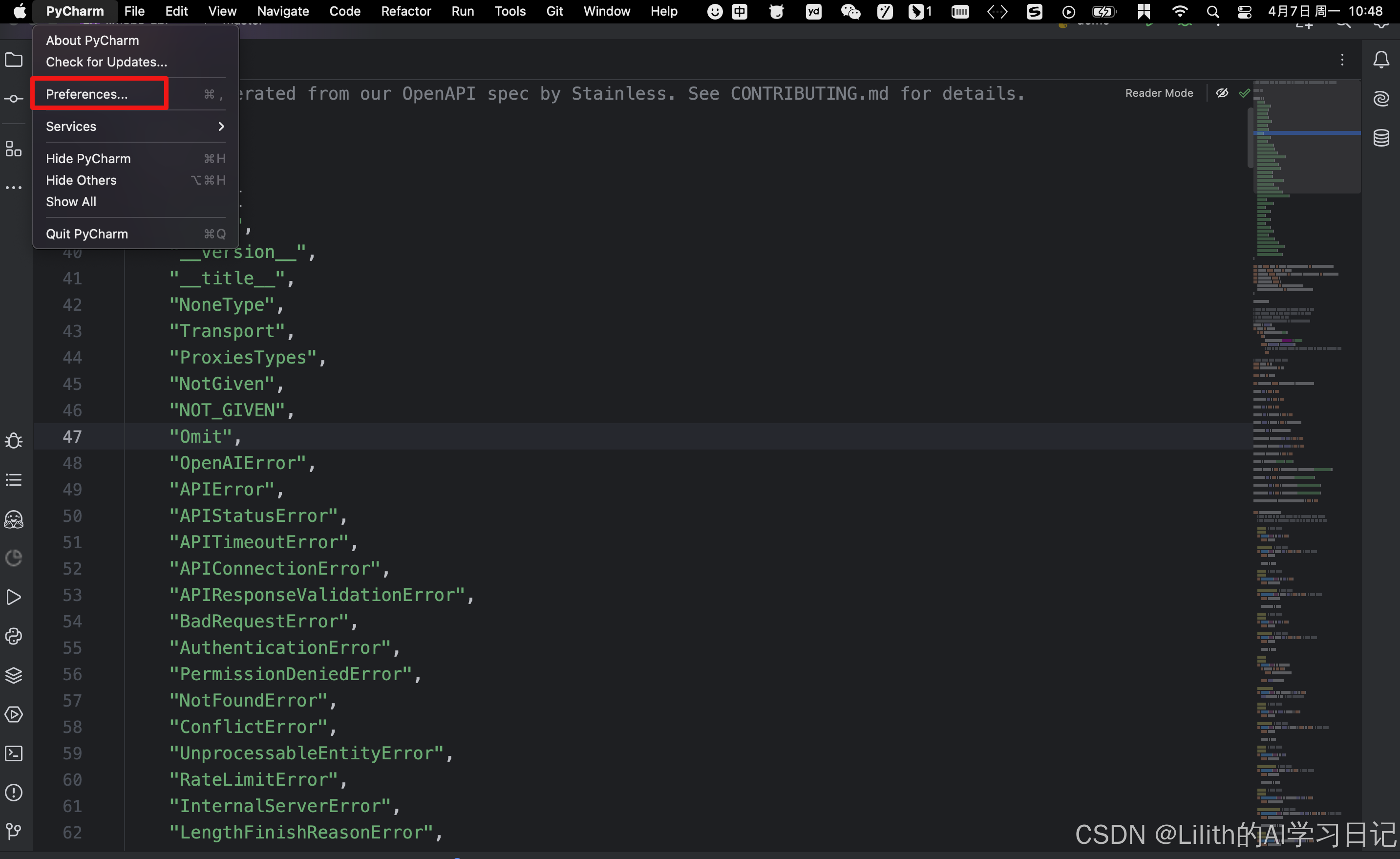Toggle Reader Mode in editor

click(1159, 93)
